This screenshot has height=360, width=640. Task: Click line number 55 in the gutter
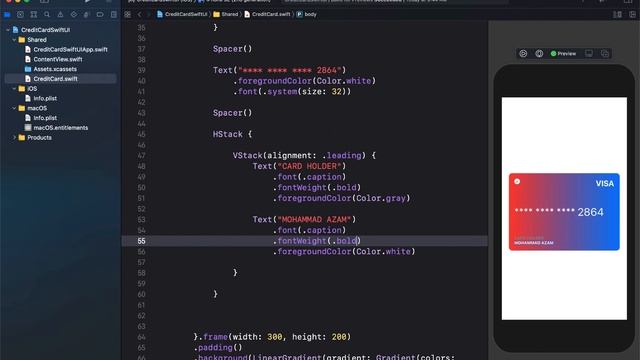(x=141, y=241)
